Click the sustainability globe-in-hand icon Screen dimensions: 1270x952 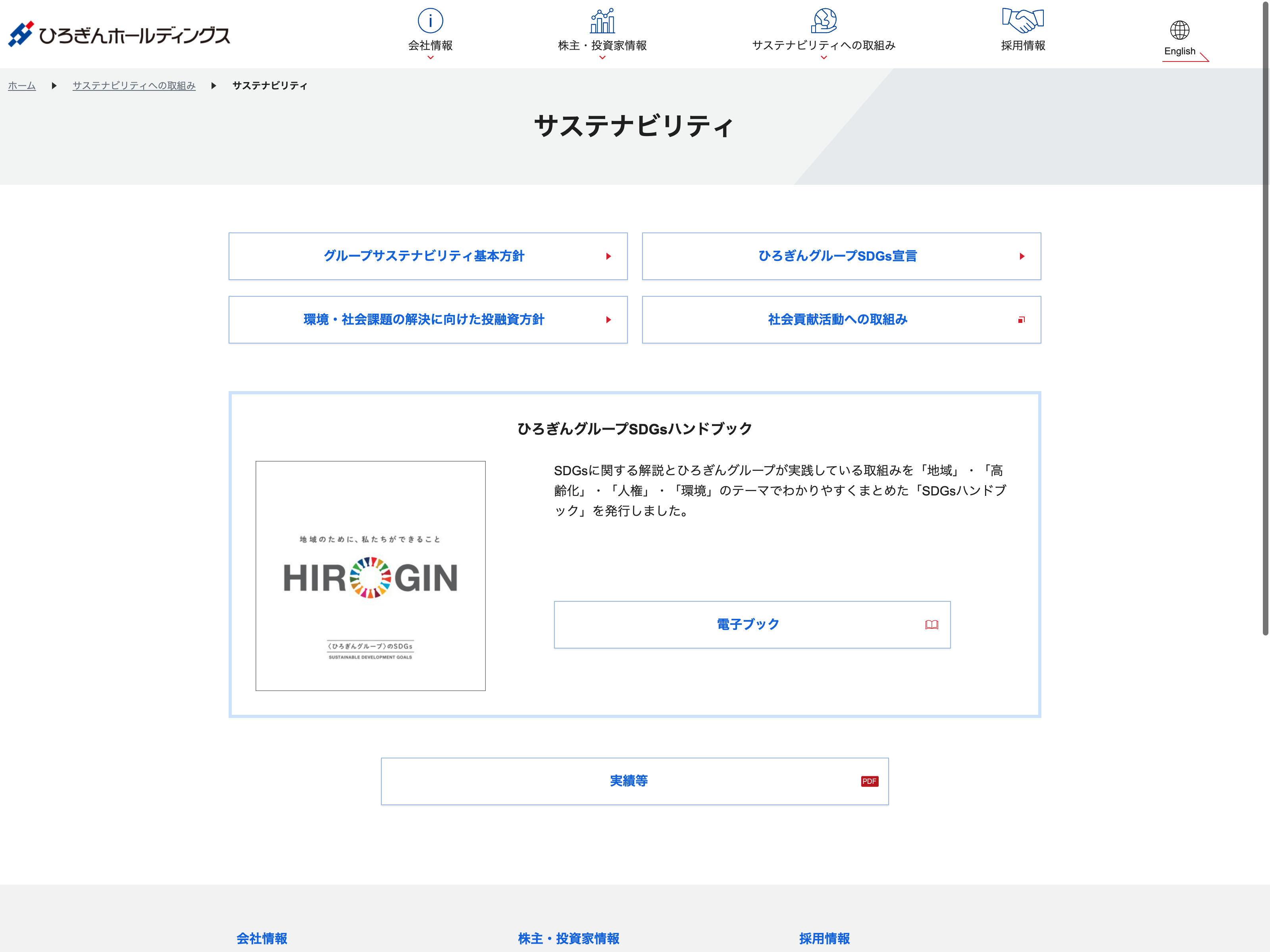824,21
